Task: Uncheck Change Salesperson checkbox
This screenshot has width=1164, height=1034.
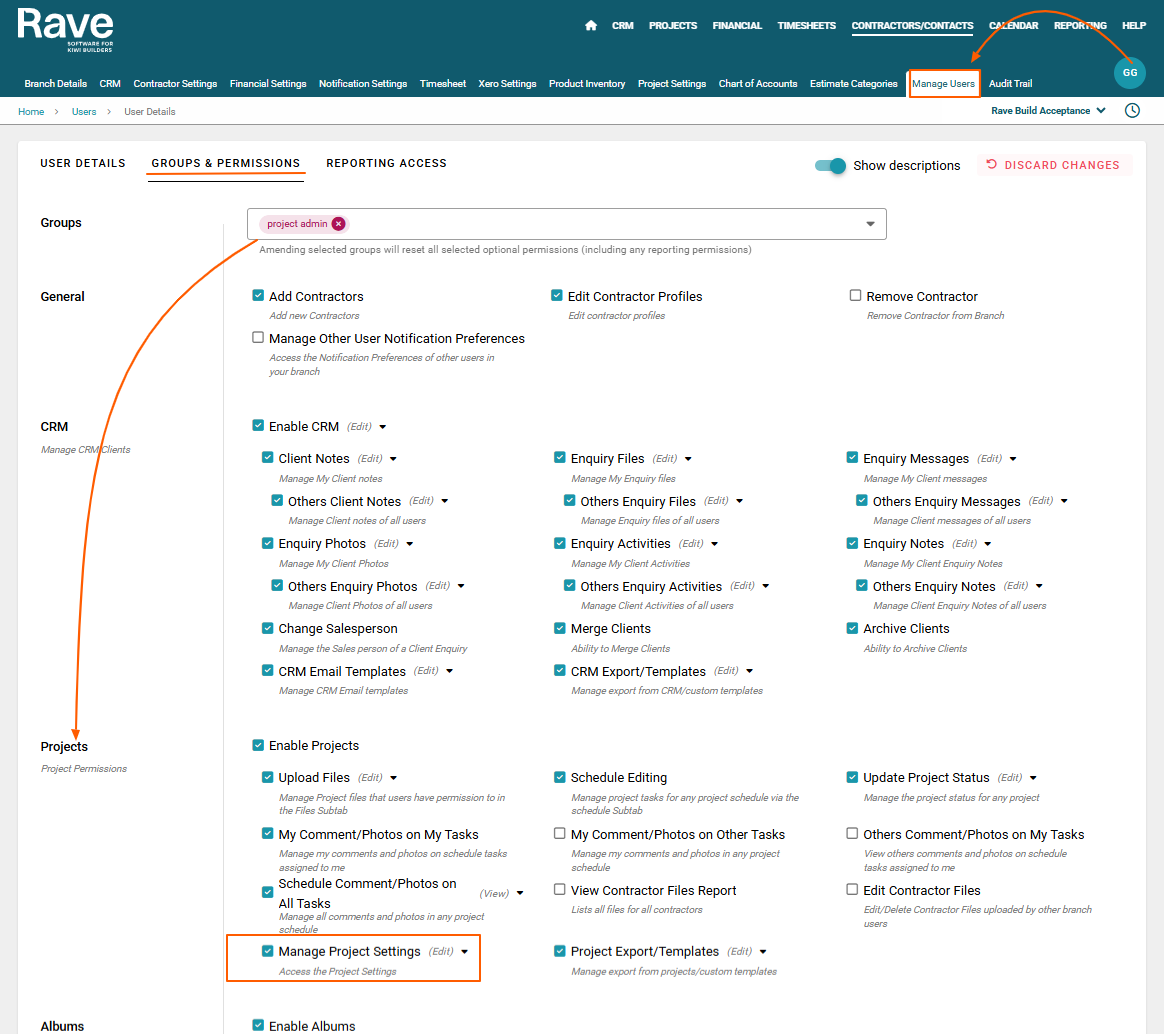Action: (267, 628)
